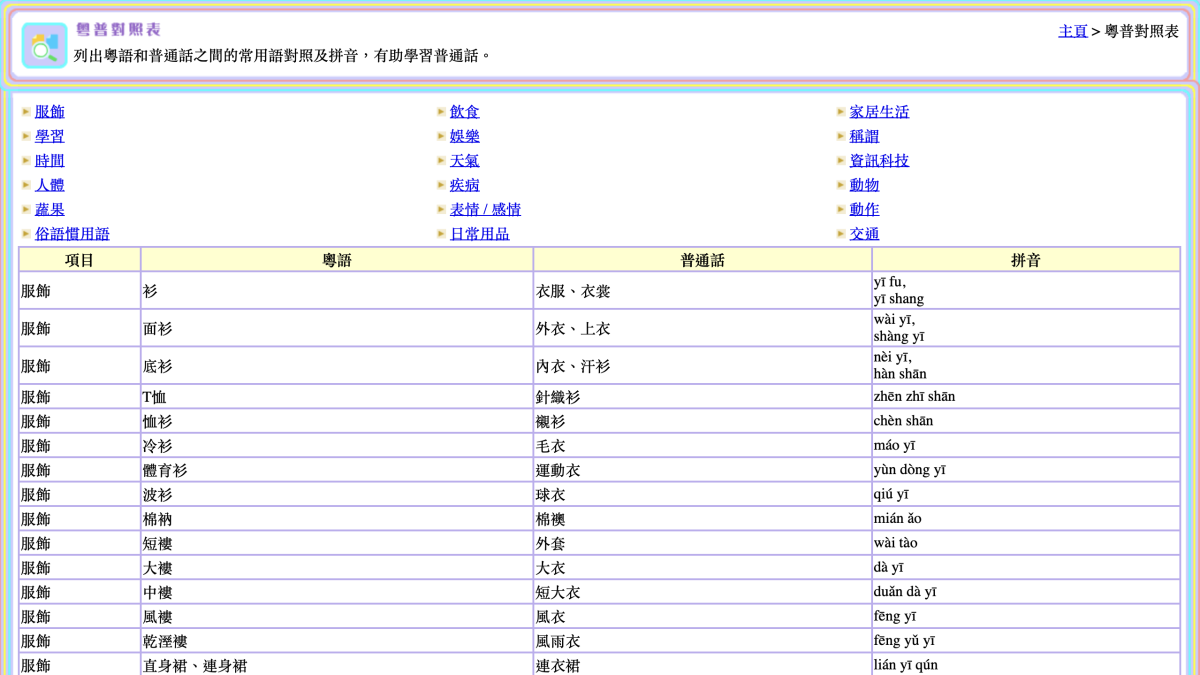This screenshot has width=1200, height=675.
Task: Open the 資訊科技 category link
Action: click(880, 161)
